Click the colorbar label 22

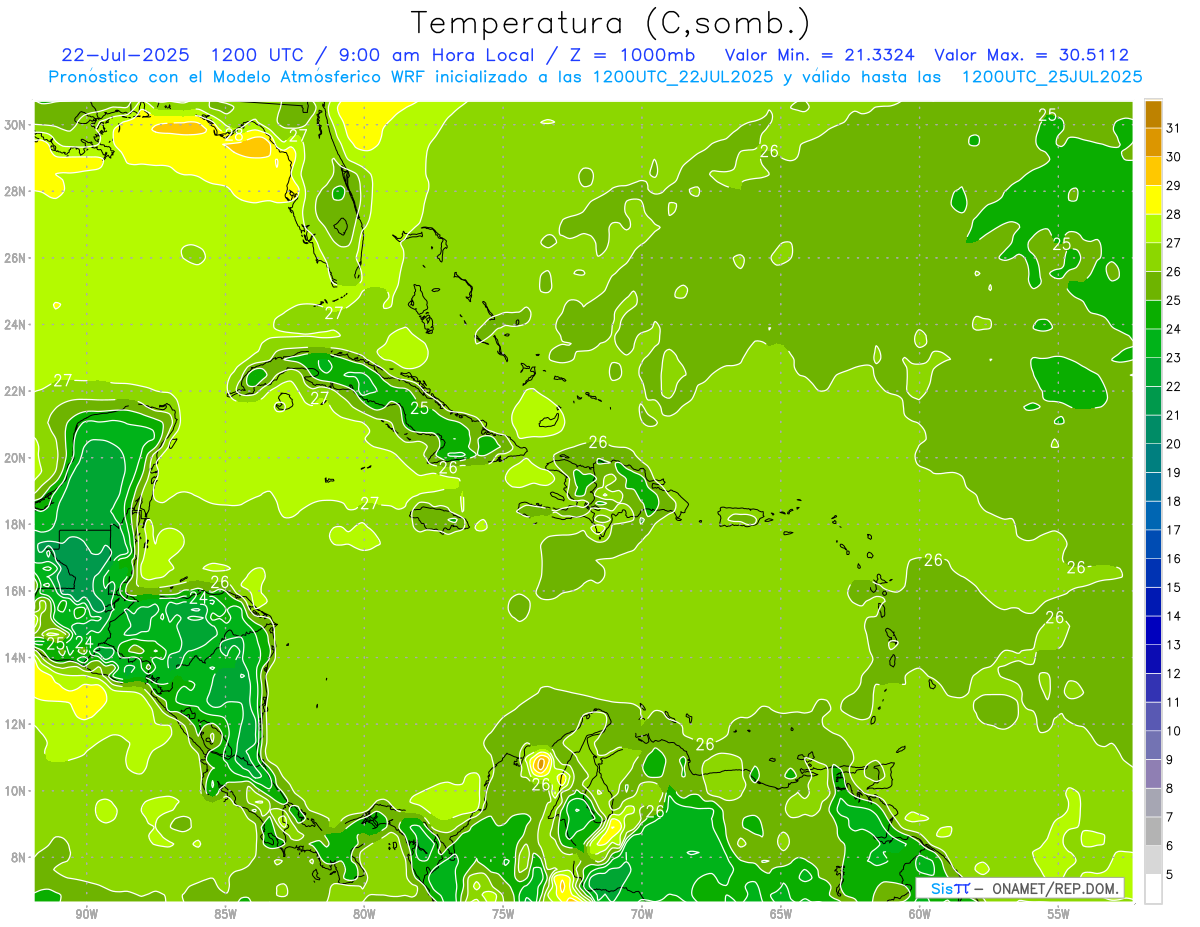[1174, 386]
